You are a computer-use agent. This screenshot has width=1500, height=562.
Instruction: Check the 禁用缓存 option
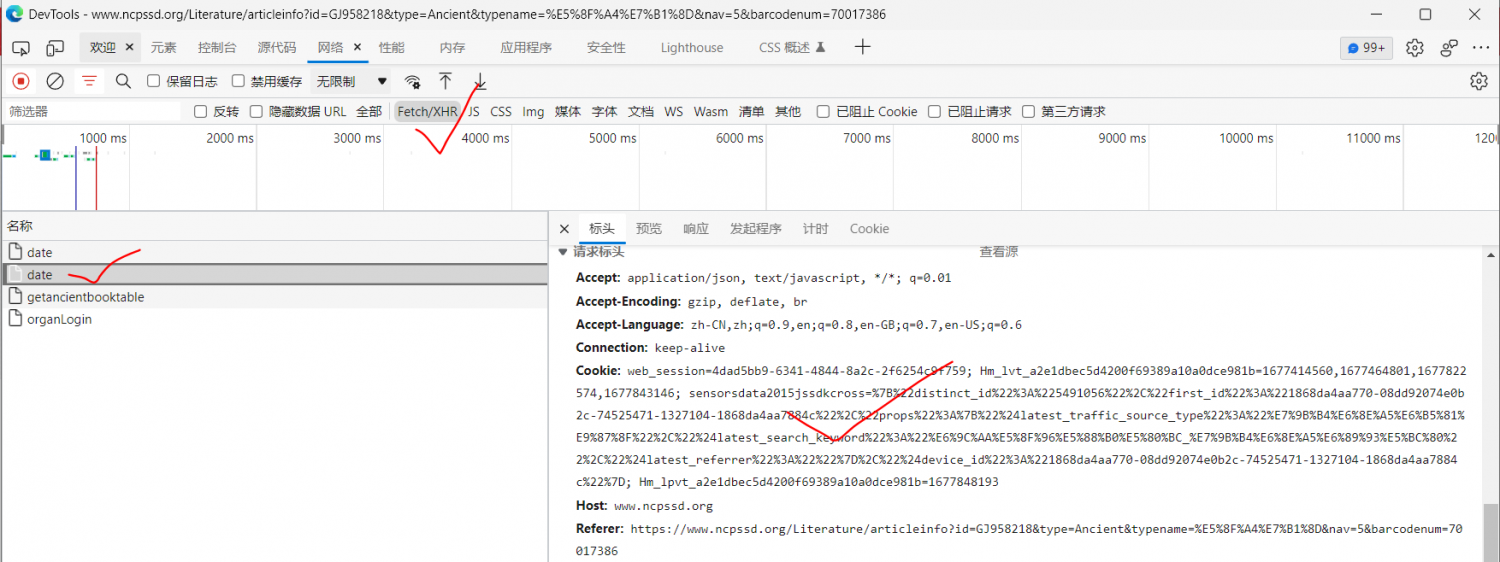[238, 81]
